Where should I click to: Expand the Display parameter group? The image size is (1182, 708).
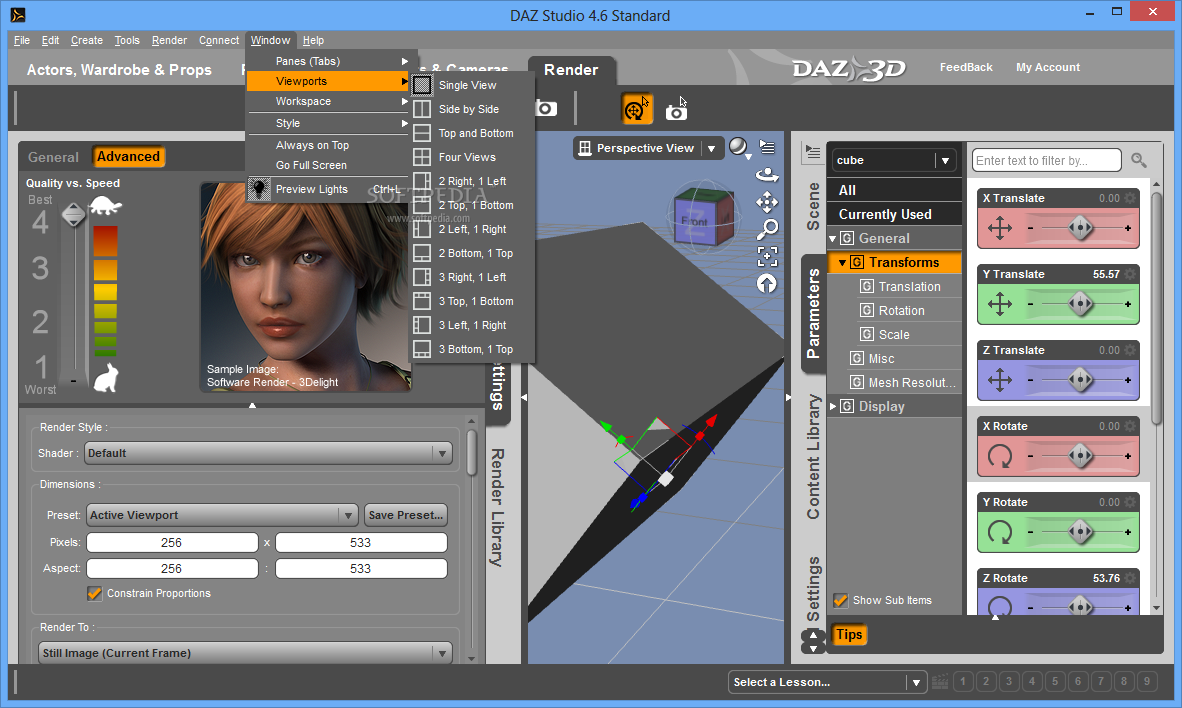coord(833,406)
